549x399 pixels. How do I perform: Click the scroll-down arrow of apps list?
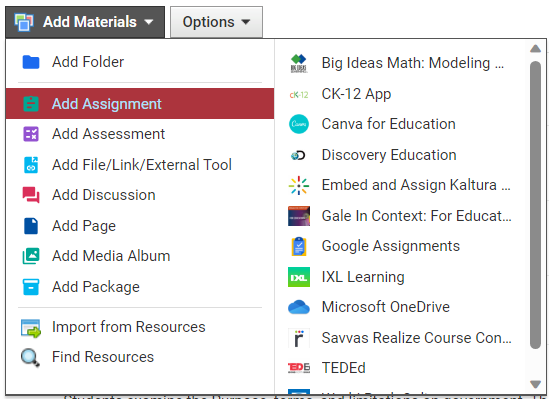(x=535, y=384)
